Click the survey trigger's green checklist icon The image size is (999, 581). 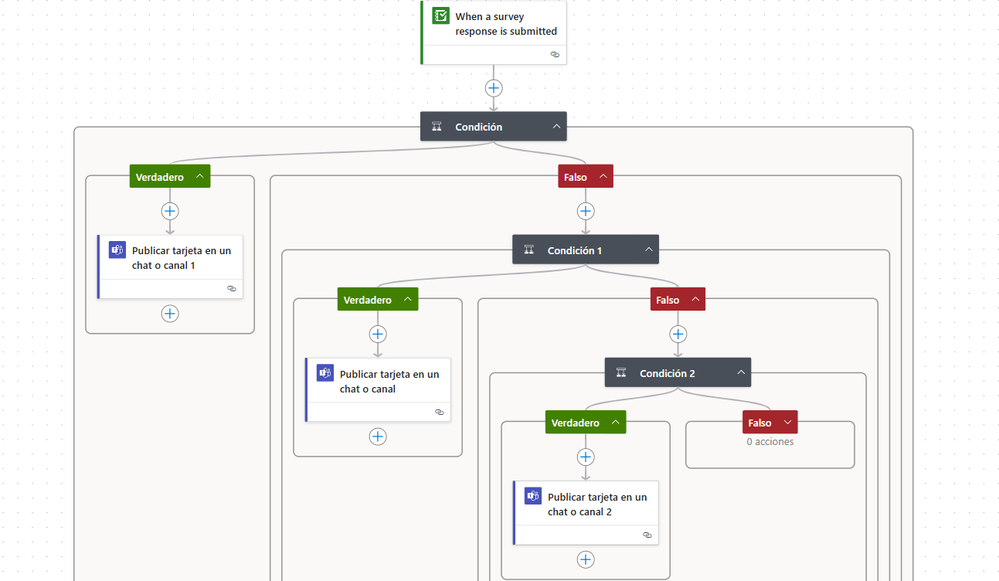tap(441, 16)
